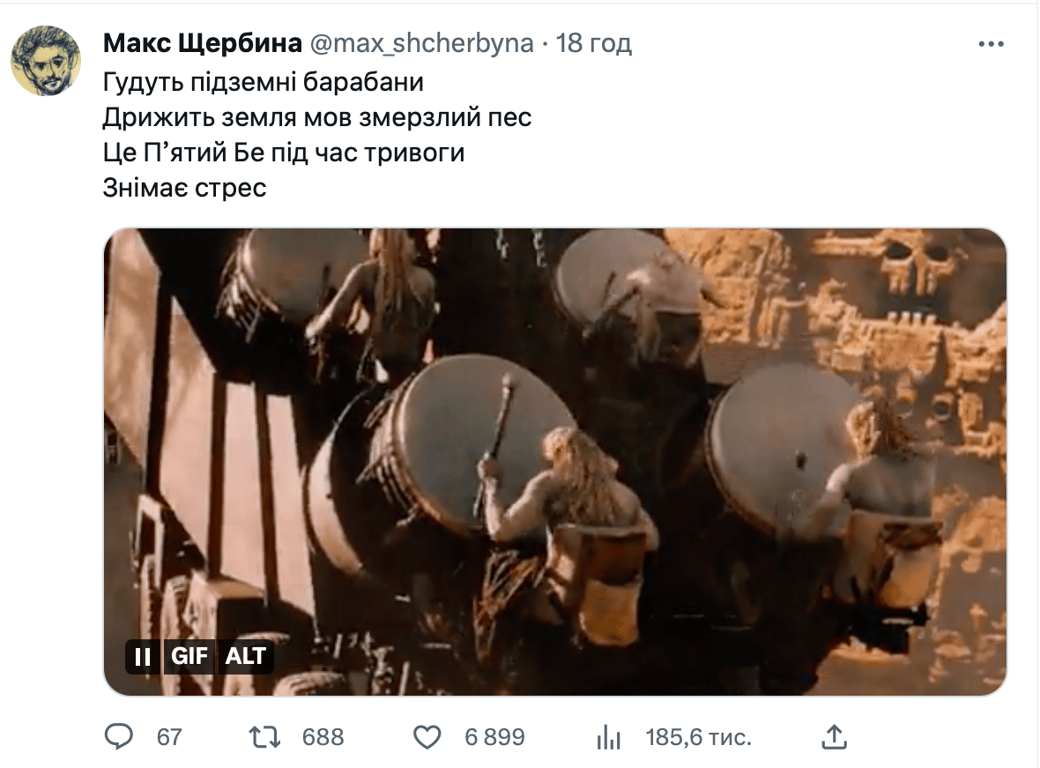Pause the GIF playback
Screen dimensions: 1040x768
tap(143, 657)
